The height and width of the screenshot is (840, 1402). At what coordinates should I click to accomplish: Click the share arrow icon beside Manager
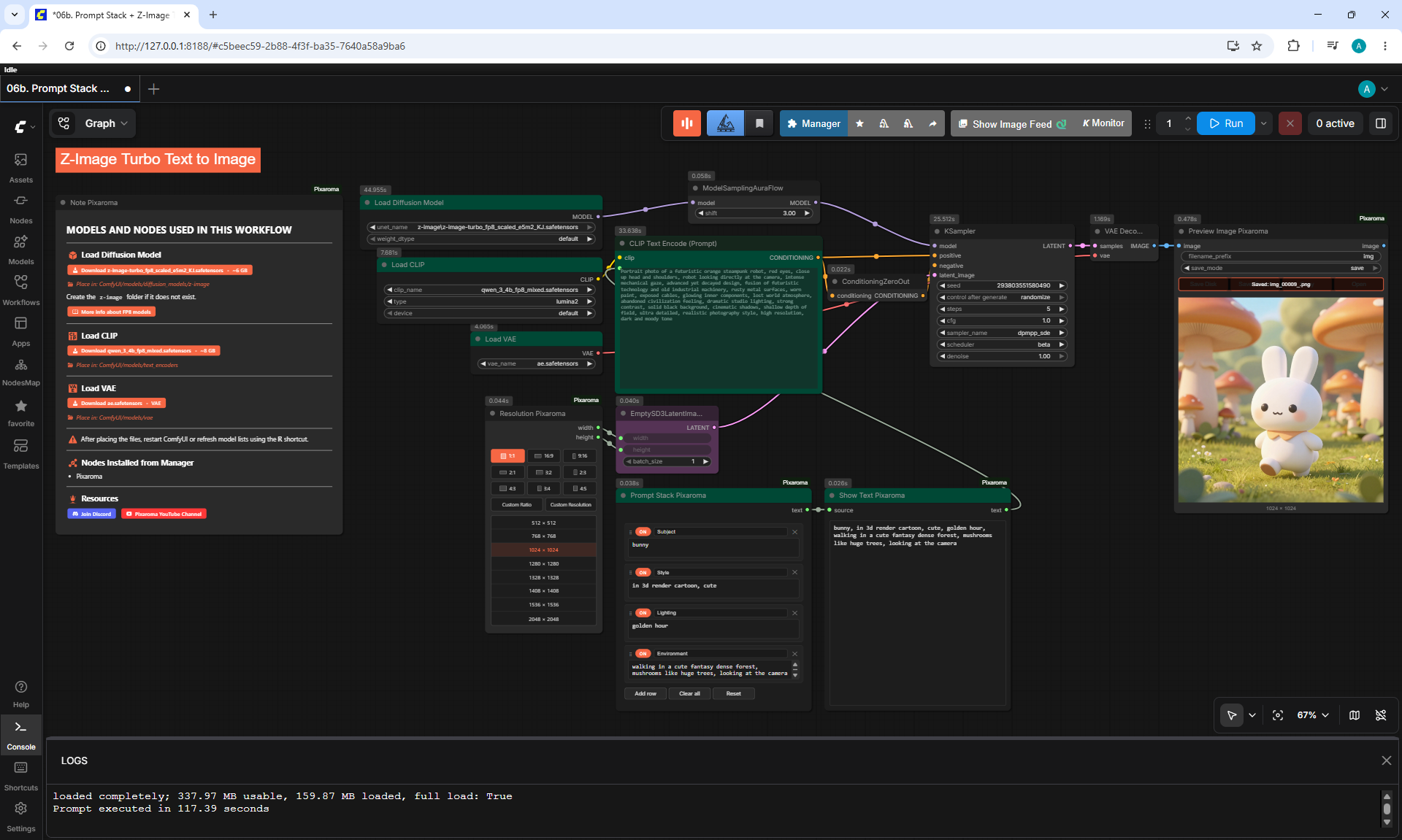point(932,123)
